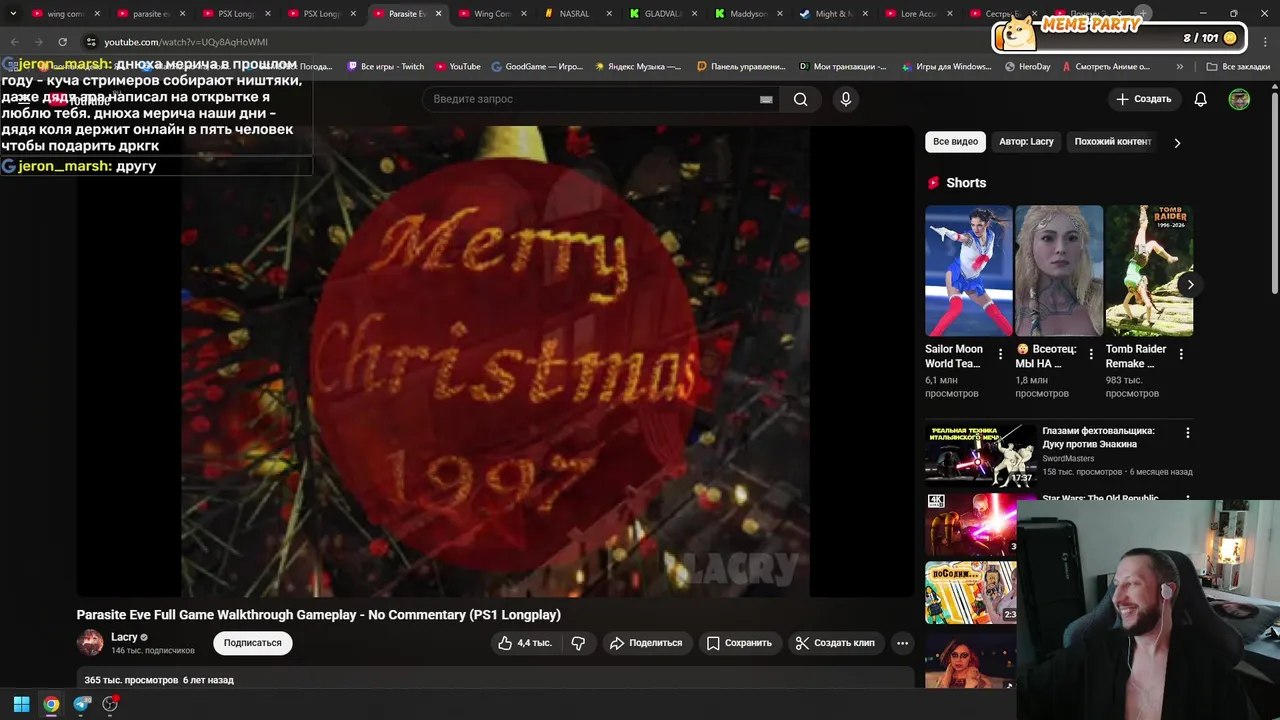Screen dimensions: 1280x720
Task: Click the magnifier search button
Action: [x=800, y=99]
